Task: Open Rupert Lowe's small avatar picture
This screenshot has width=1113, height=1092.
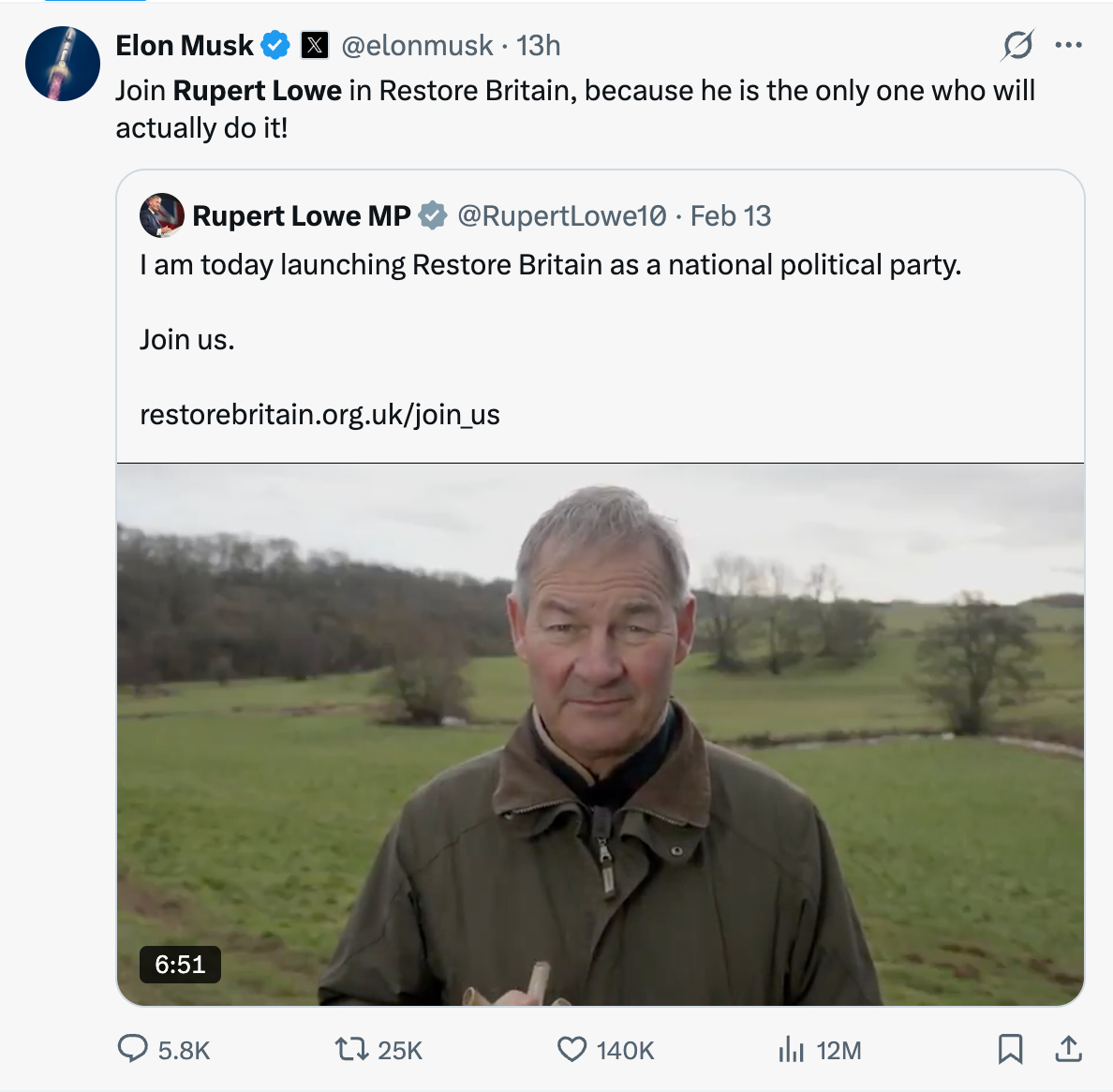Action: [162, 215]
